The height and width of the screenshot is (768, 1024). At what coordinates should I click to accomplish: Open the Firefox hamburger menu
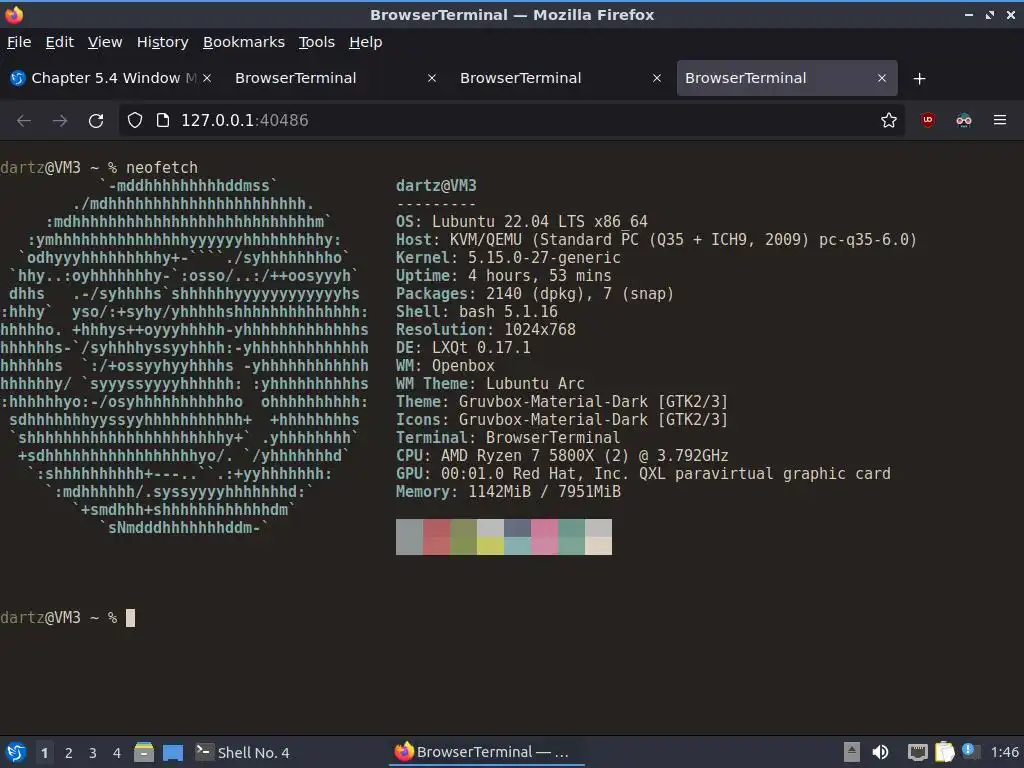[999, 120]
